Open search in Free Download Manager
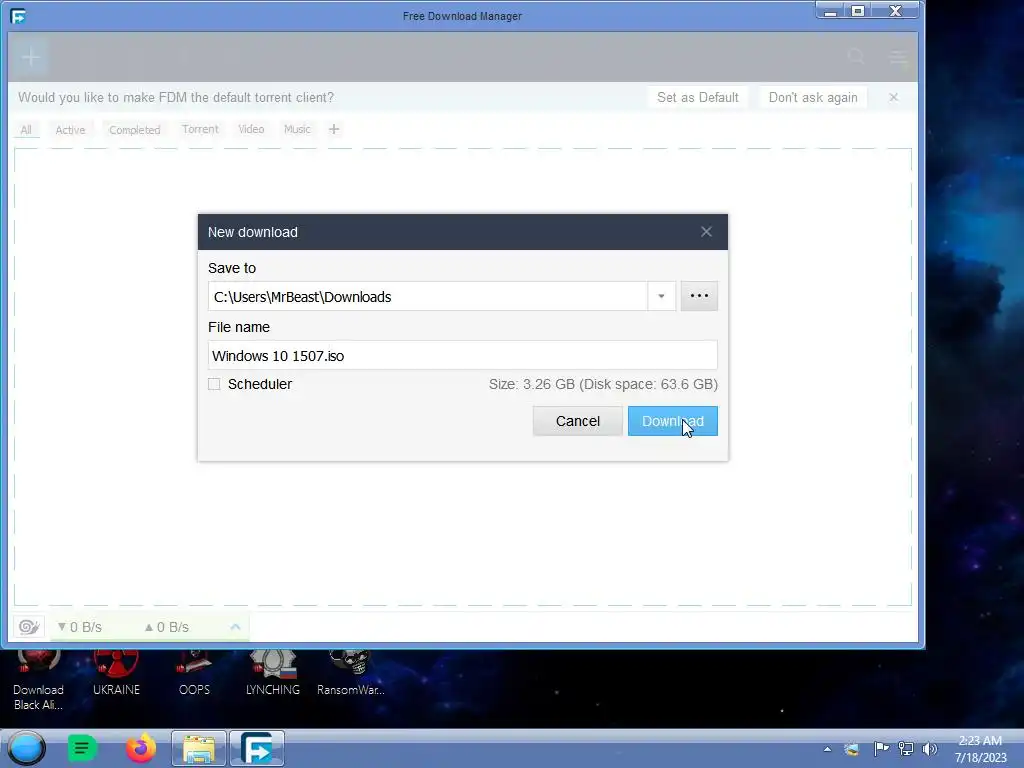 [856, 57]
